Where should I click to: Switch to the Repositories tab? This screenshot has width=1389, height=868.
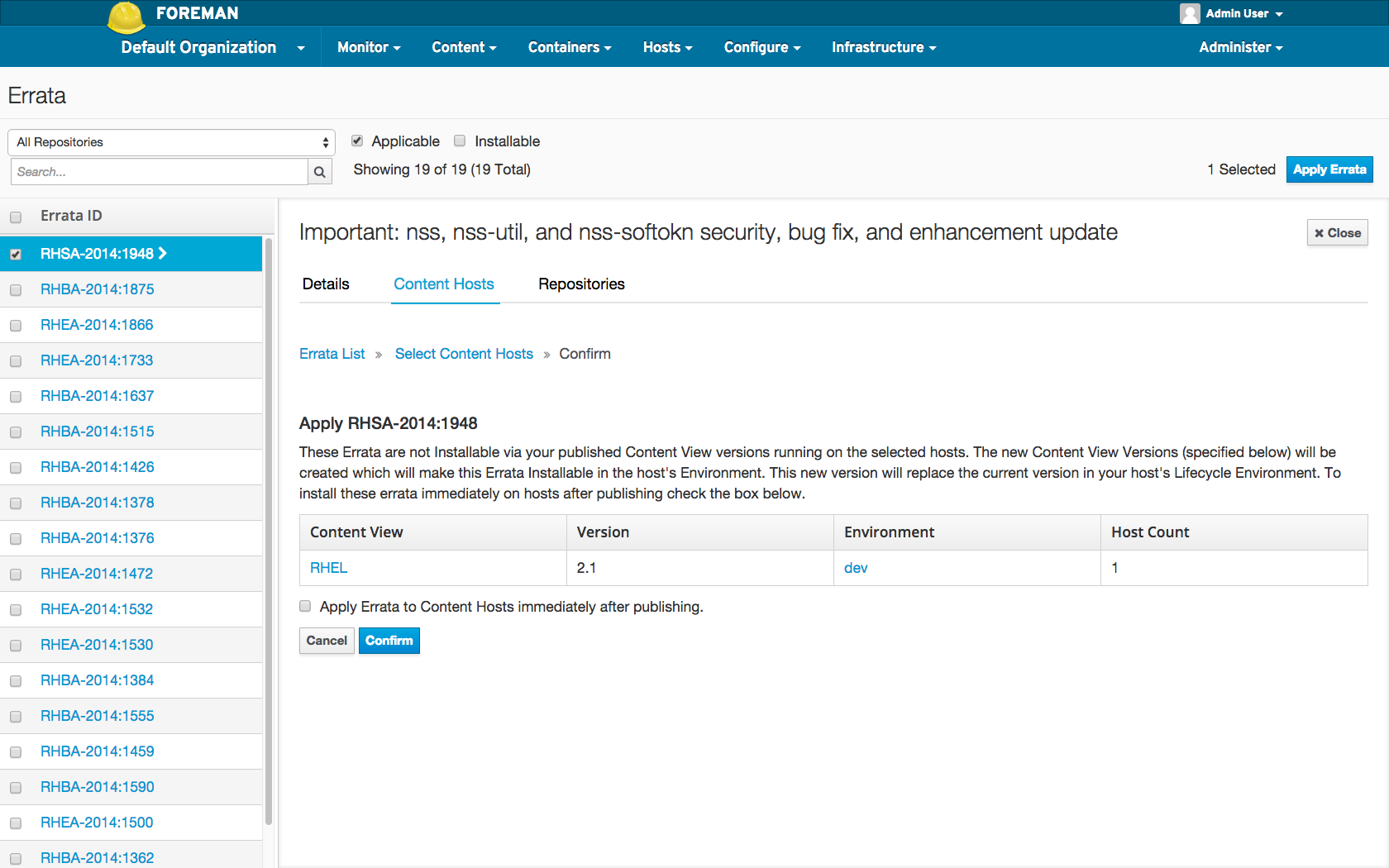[581, 284]
